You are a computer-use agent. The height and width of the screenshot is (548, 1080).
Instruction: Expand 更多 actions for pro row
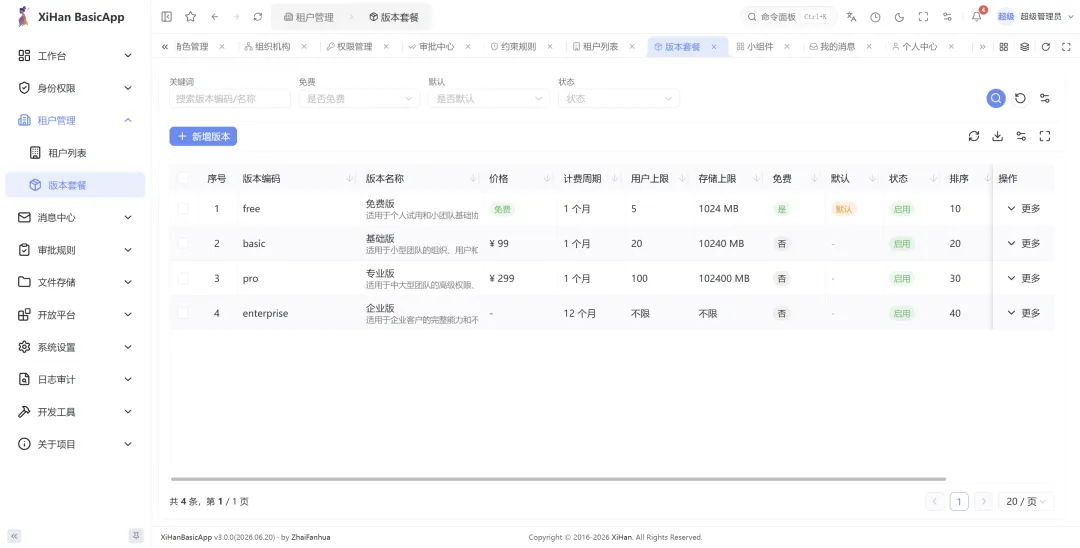(x=1024, y=278)
